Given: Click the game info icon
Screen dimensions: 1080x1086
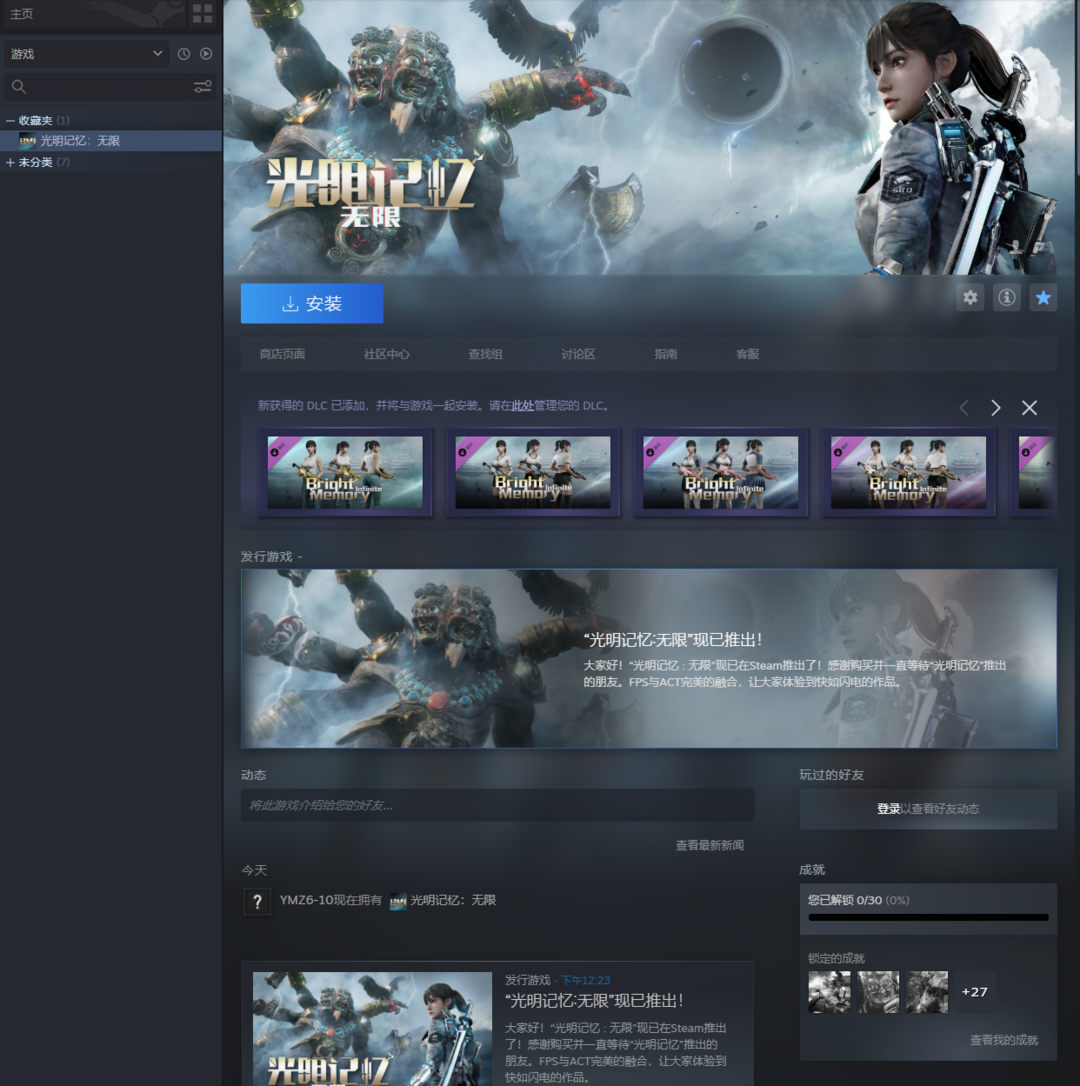Looking at the screenshot, I should click(x=1007, y=297).
